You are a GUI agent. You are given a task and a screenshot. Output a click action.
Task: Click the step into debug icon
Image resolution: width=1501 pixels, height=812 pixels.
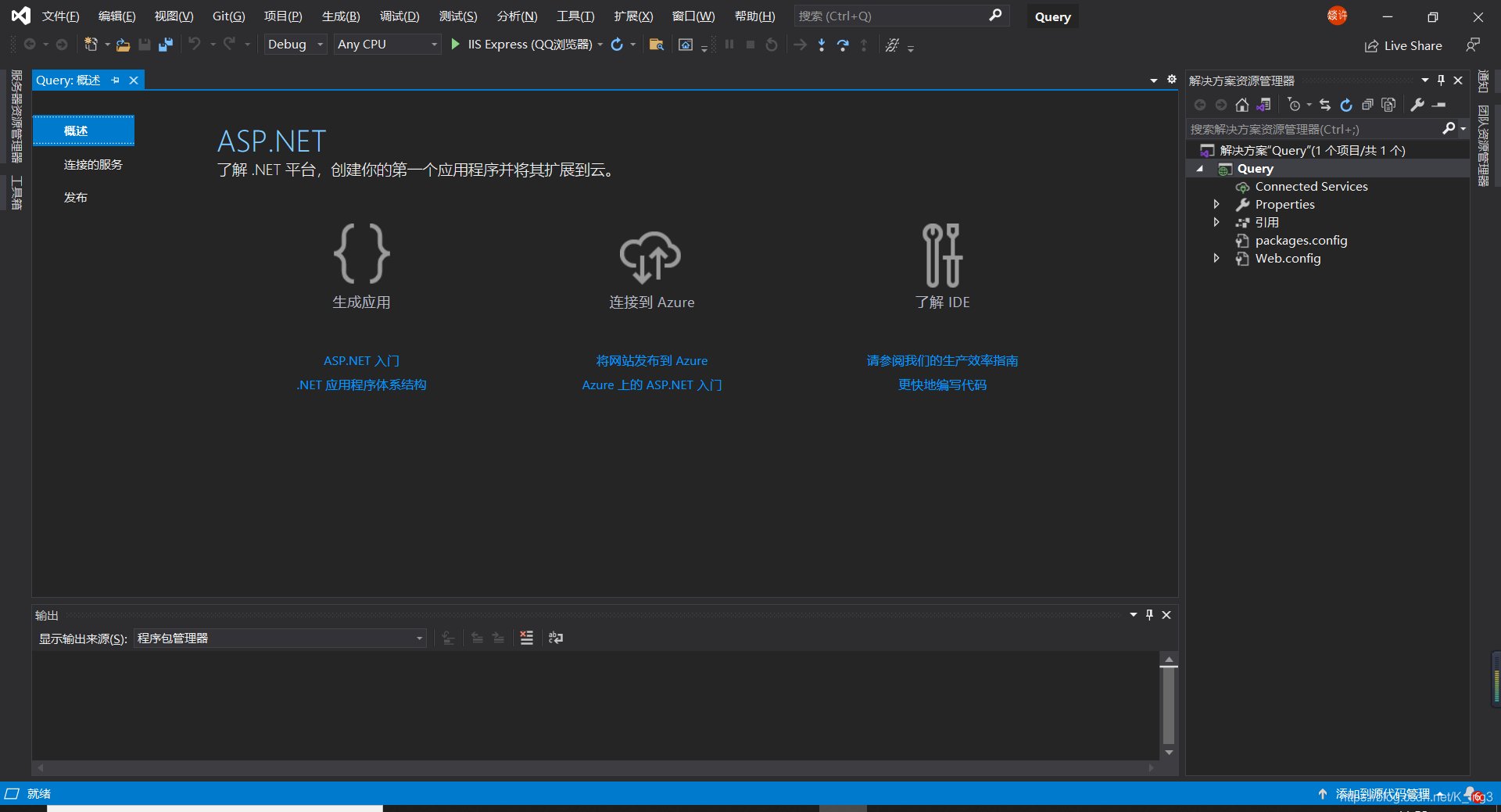[822, 45]
